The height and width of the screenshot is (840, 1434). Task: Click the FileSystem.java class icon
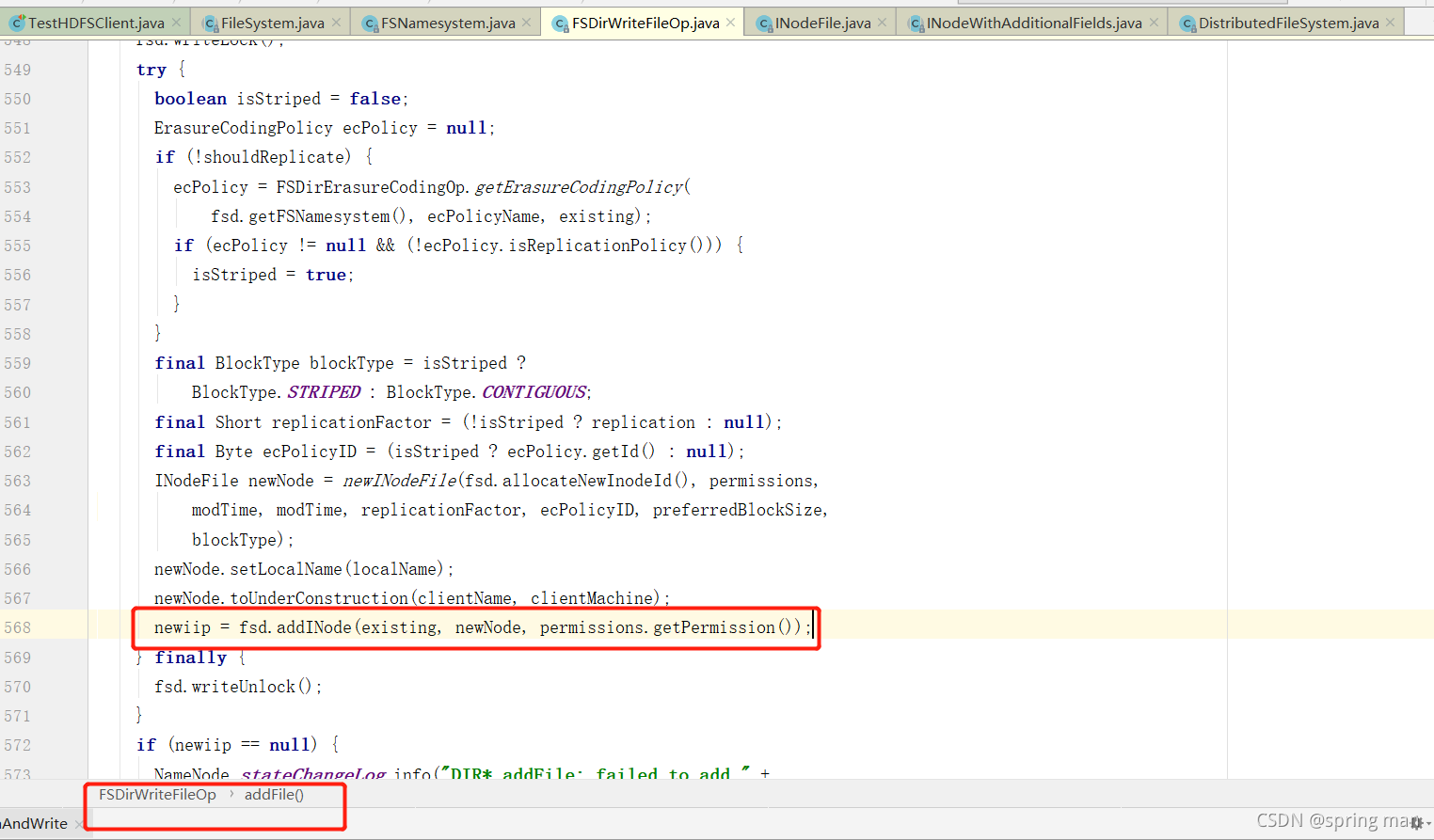pyautogui.click(x=211, y=24)
